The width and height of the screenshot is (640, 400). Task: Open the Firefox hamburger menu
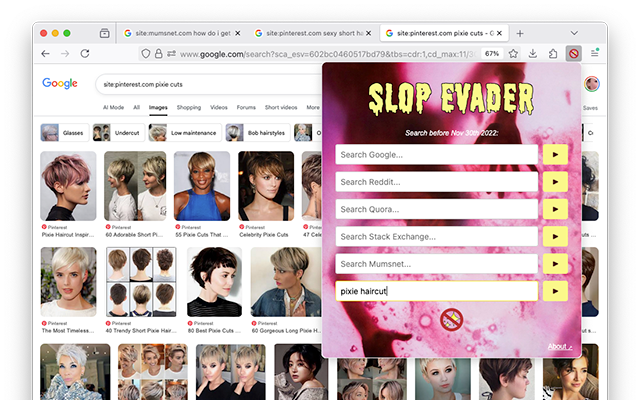[595, 53]
